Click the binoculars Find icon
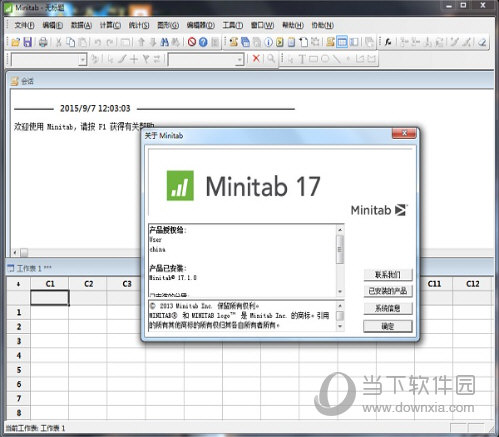The width and height of the screenshot is (499, 437). 164,42
